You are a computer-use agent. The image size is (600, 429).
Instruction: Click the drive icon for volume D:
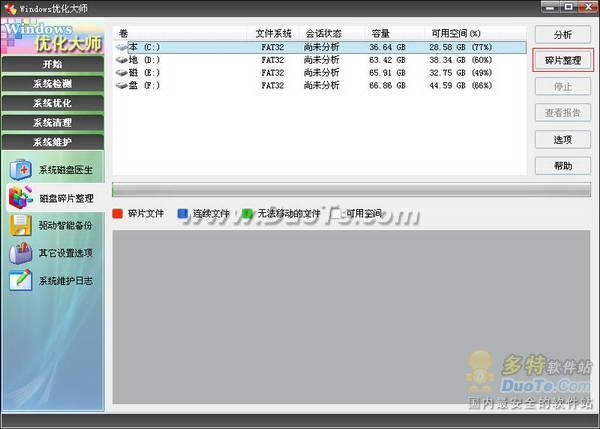tap(122, 60)
